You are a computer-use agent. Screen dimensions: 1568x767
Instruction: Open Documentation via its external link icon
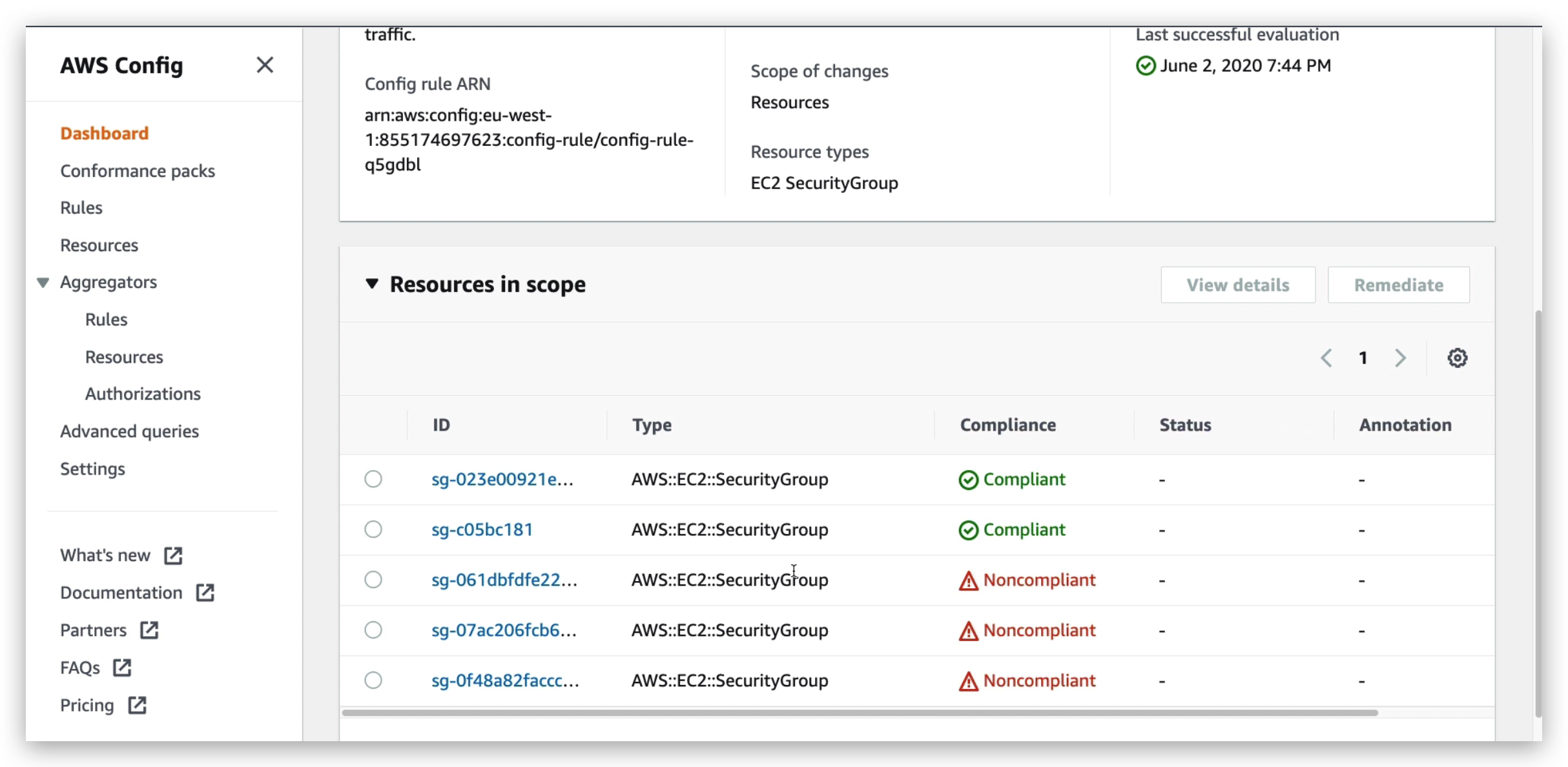204,592
